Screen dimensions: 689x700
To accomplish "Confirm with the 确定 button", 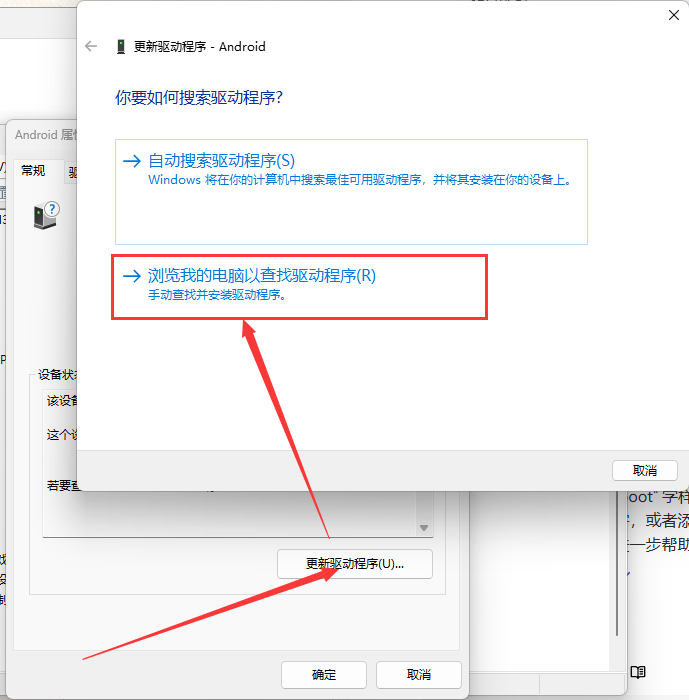I will tap(323, 674).
